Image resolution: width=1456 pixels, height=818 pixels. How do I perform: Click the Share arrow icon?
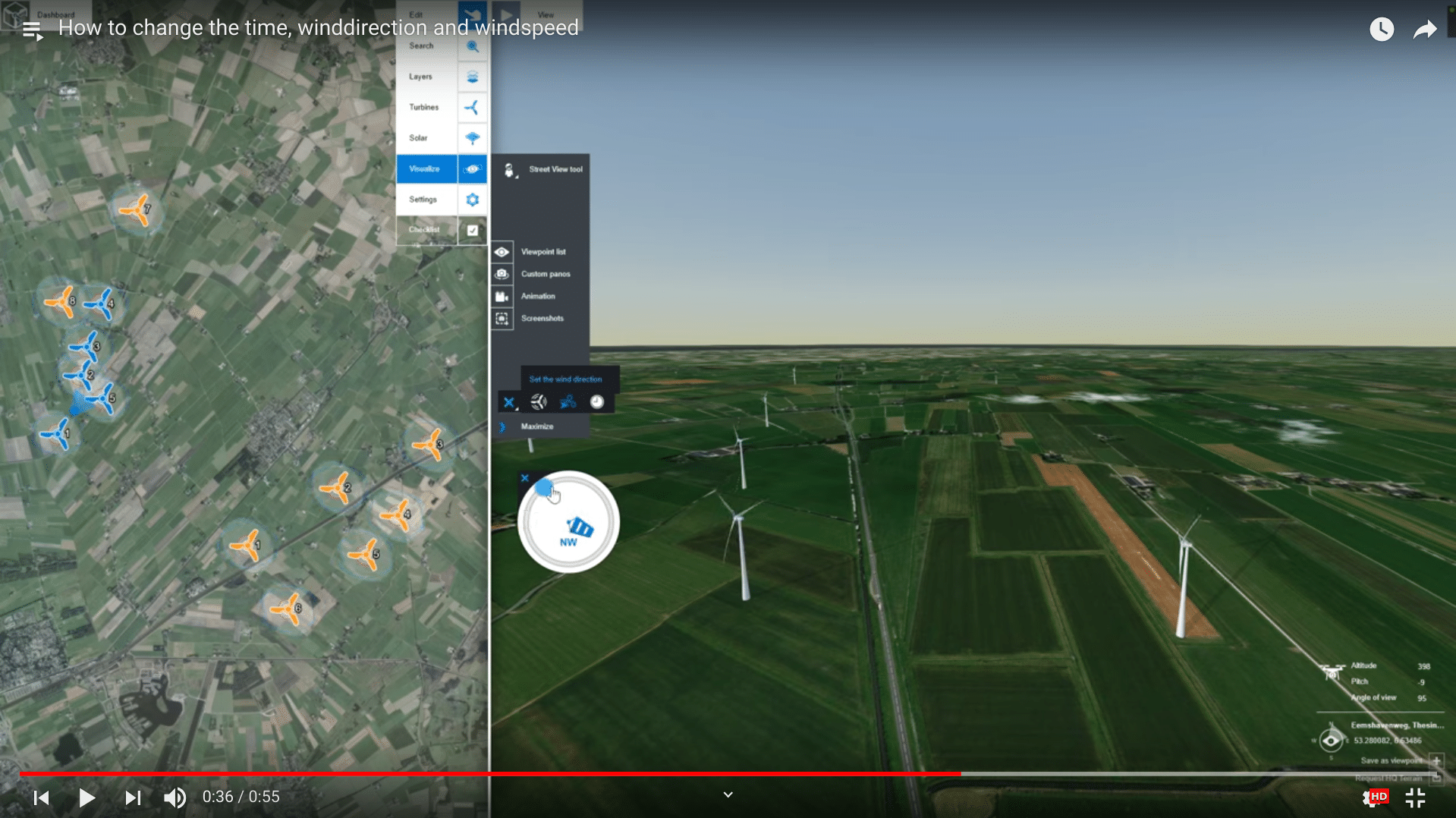(x=1425, y=30)
